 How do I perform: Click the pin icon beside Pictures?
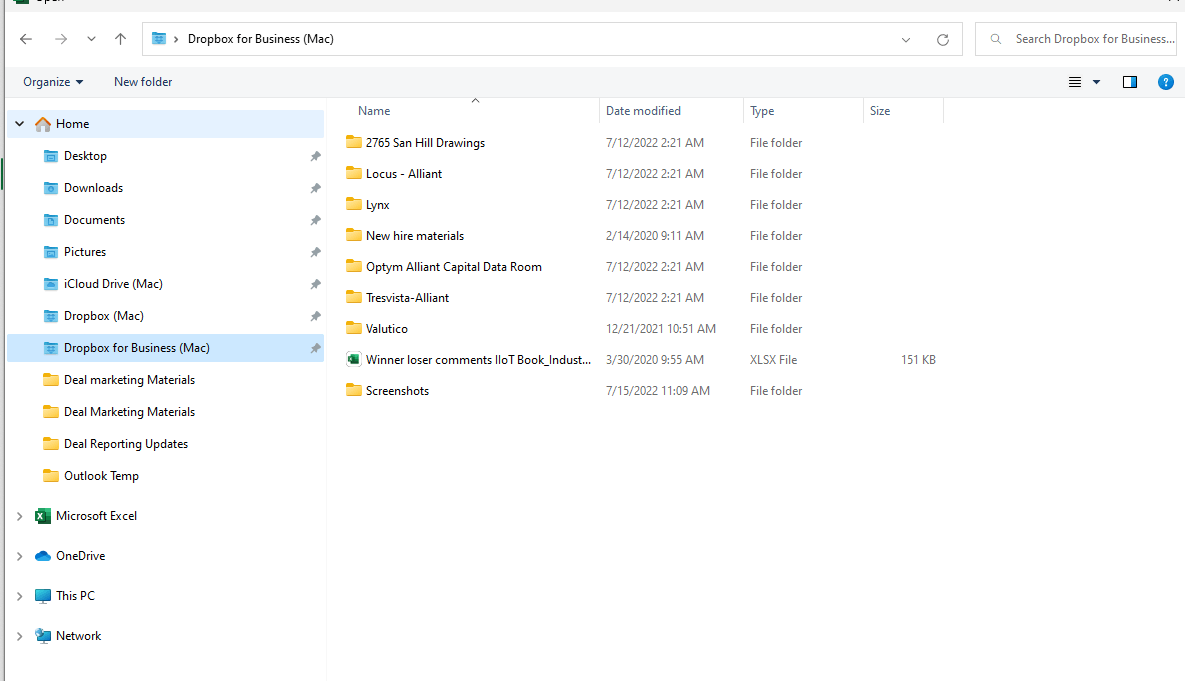(x=315, y=252)
